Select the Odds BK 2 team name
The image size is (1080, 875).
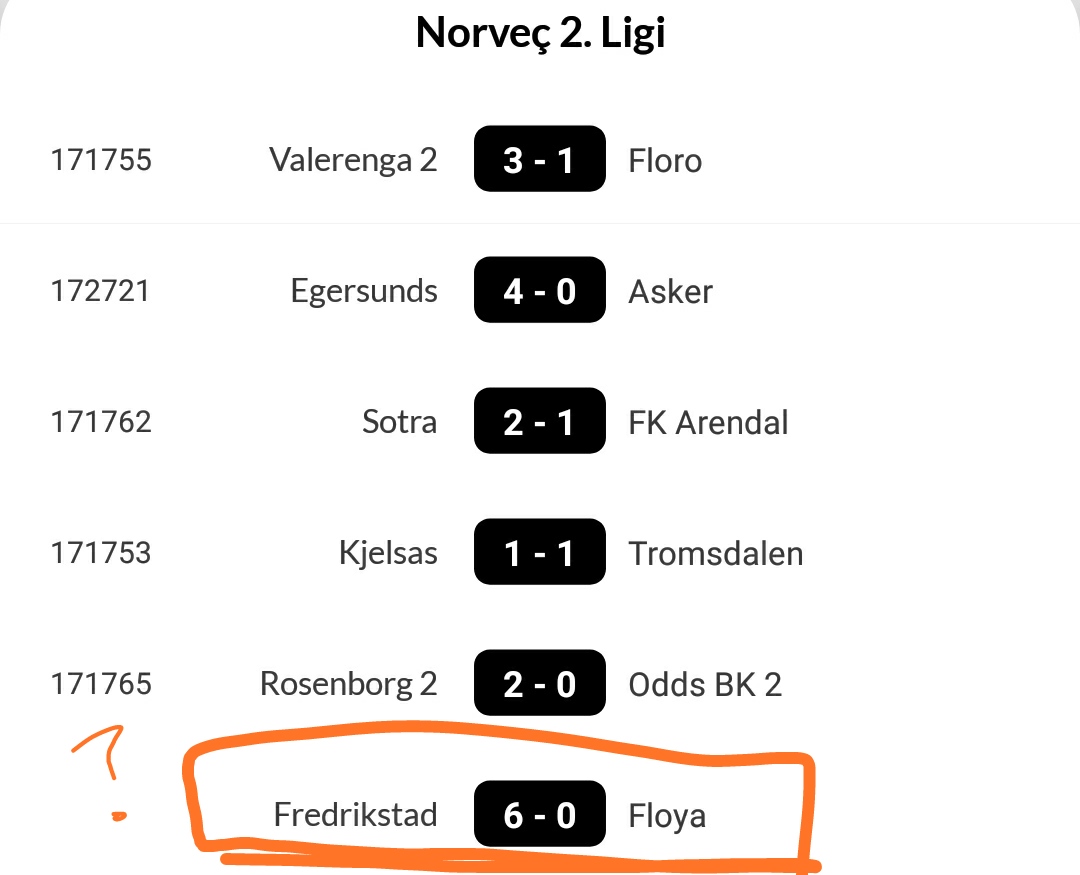(x=705, y=683)
